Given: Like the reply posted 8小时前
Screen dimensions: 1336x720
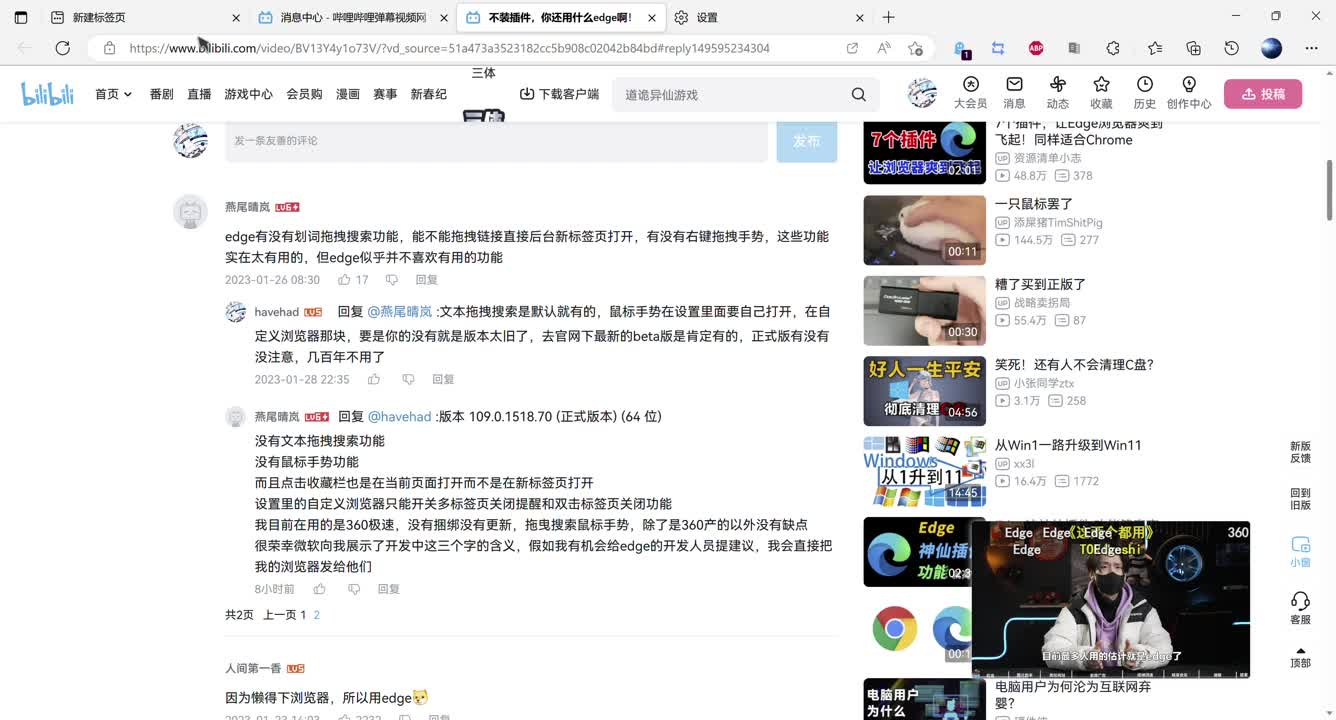Looking at the screenshot, I should pos(320,589).
